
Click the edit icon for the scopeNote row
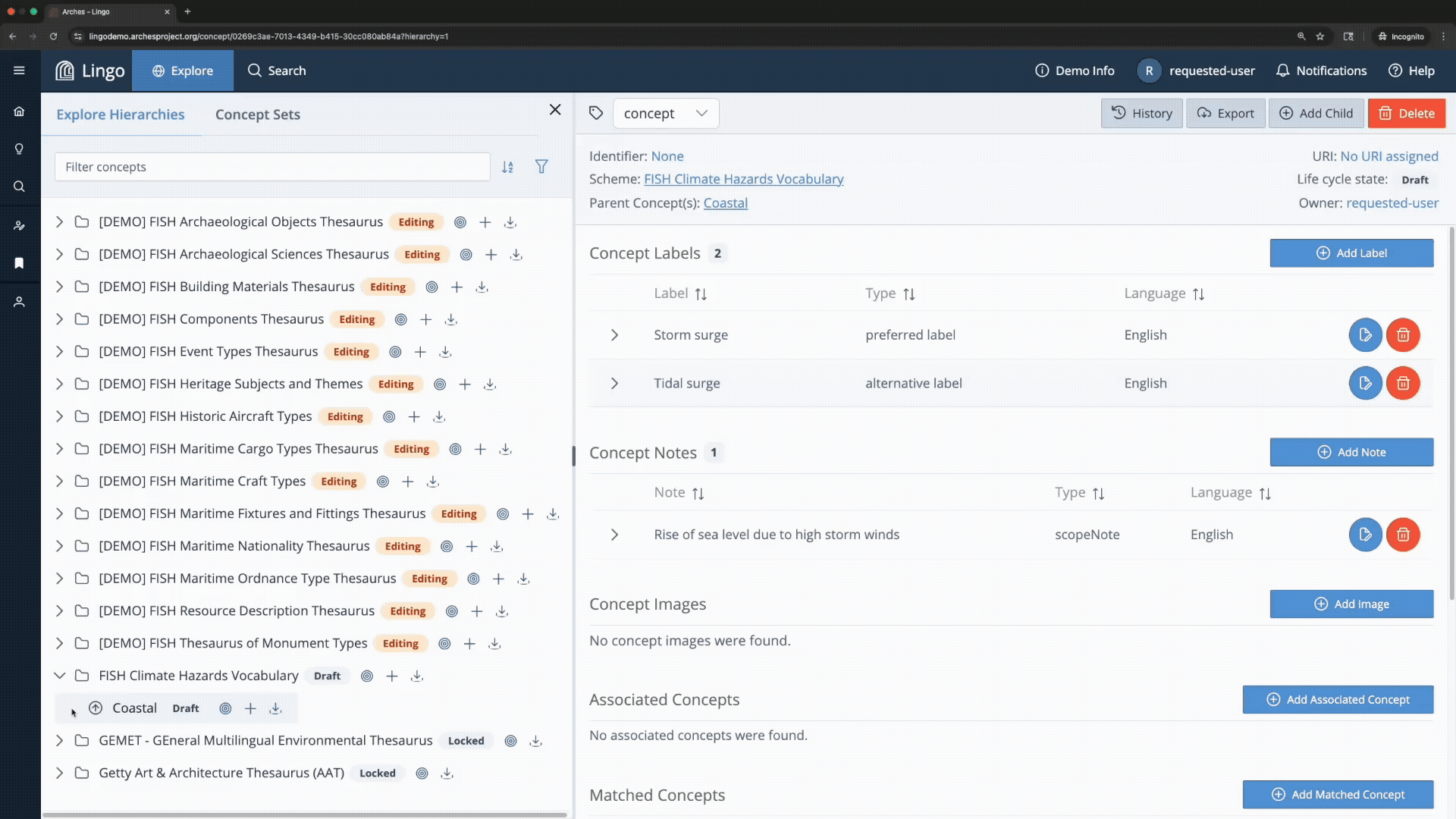[x=1365, y=535]
